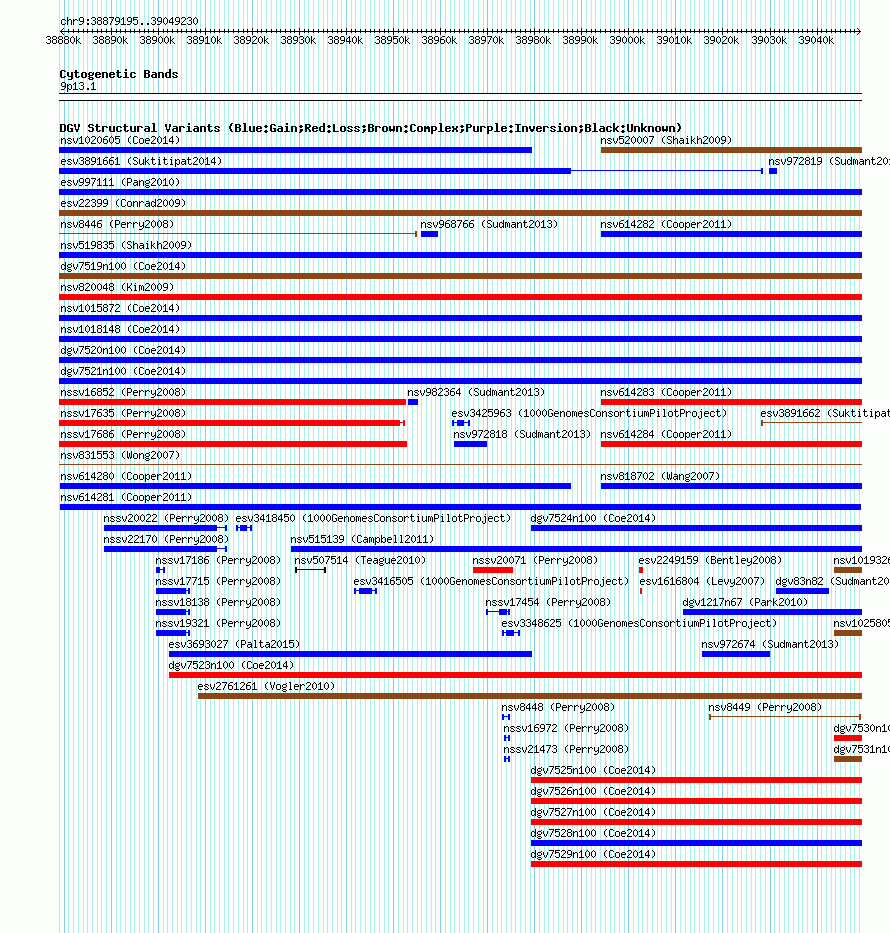Open nsv820048 (Kim2009) loss variant
Image resolution: width=890 pixels, height=933 pixels.
click(x=460, y=297)
